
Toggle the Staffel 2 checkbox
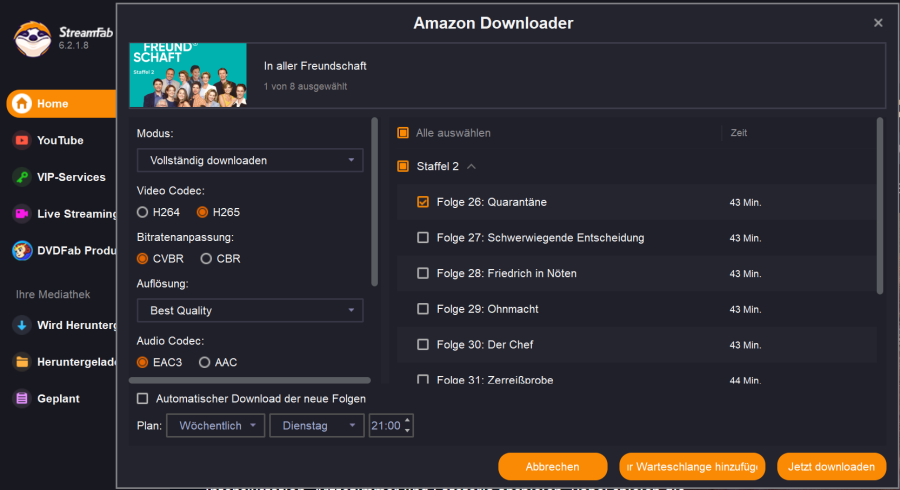[403, 166]
